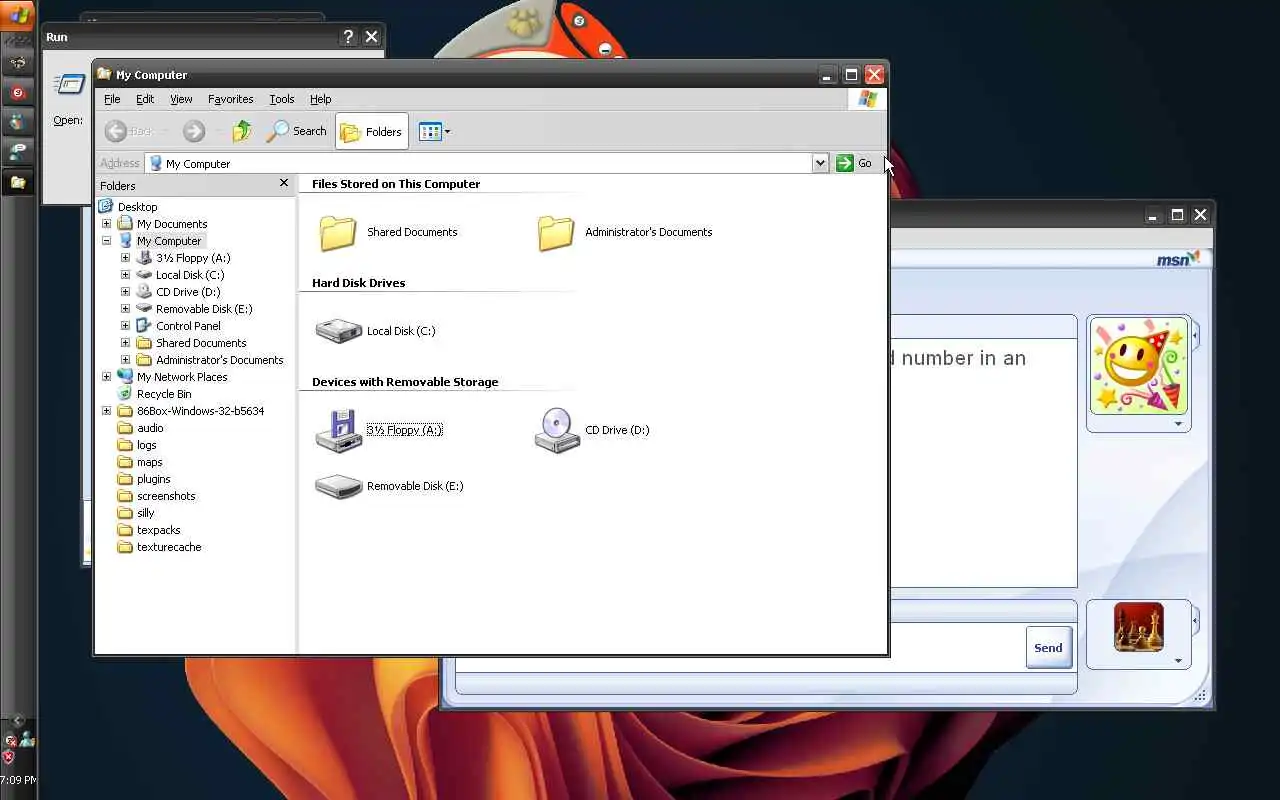Click the Windows flag logo in menu bar
Screen dimensions: 1280x800
pos(867,99)
